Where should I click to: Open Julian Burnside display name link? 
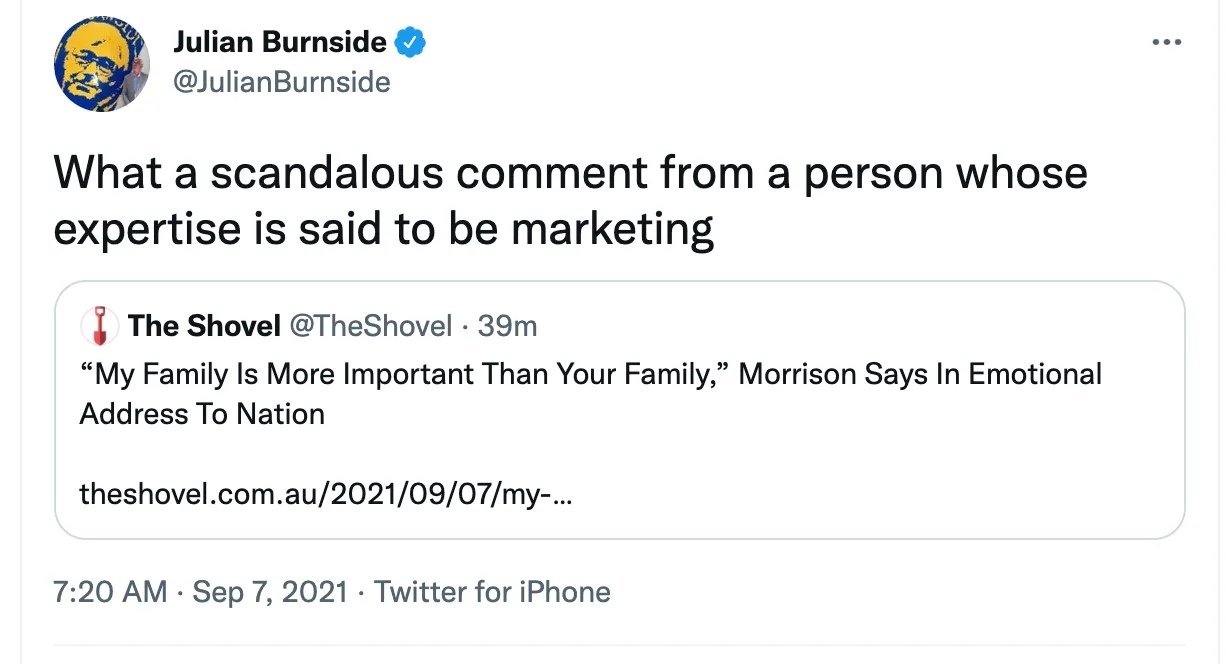[x=280, y=42]
